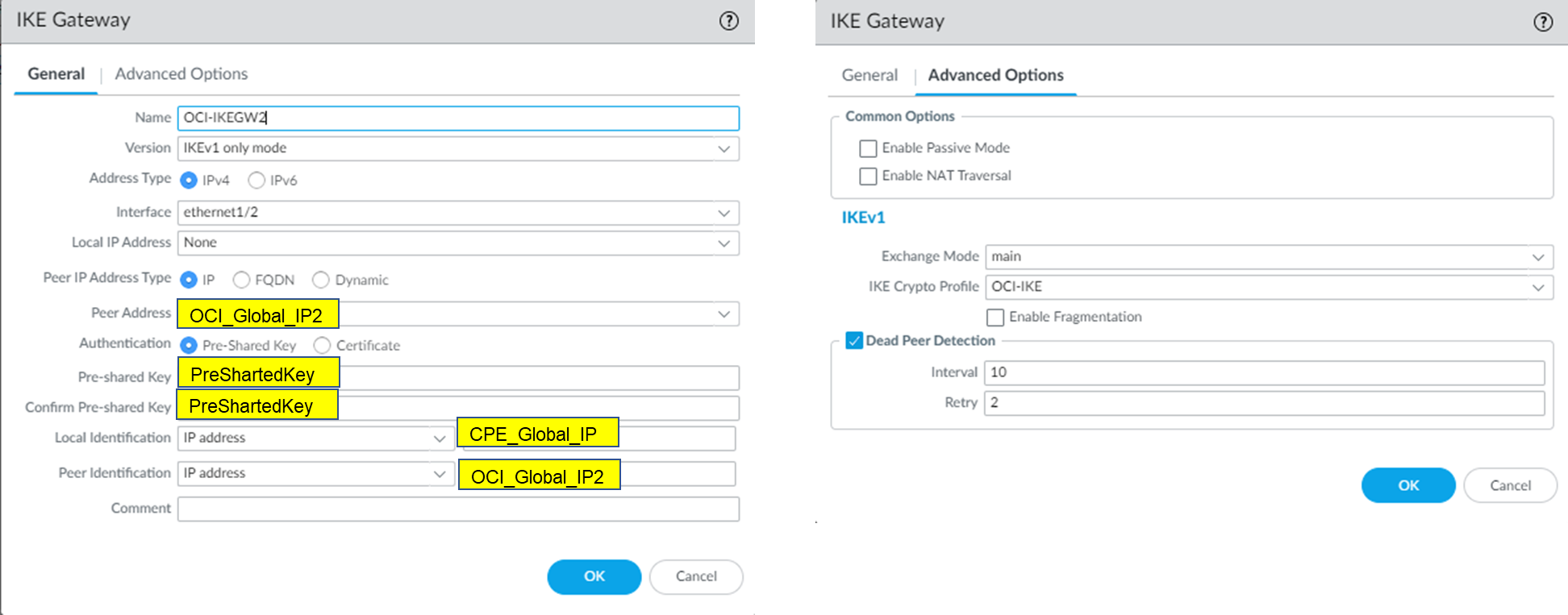Click the Local Identification value field
This screenshot has width=1568, height=615.
pos(597,438)
